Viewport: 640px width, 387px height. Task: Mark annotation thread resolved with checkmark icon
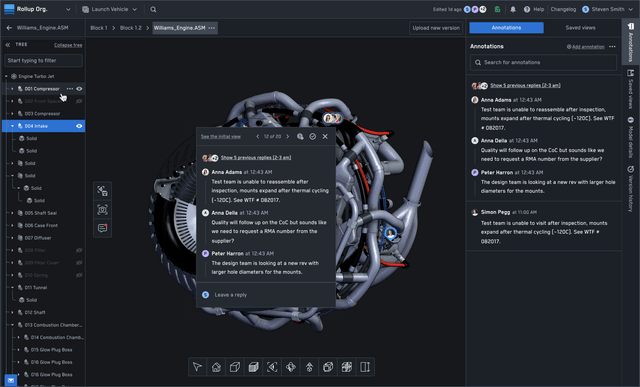pos(313,136)
